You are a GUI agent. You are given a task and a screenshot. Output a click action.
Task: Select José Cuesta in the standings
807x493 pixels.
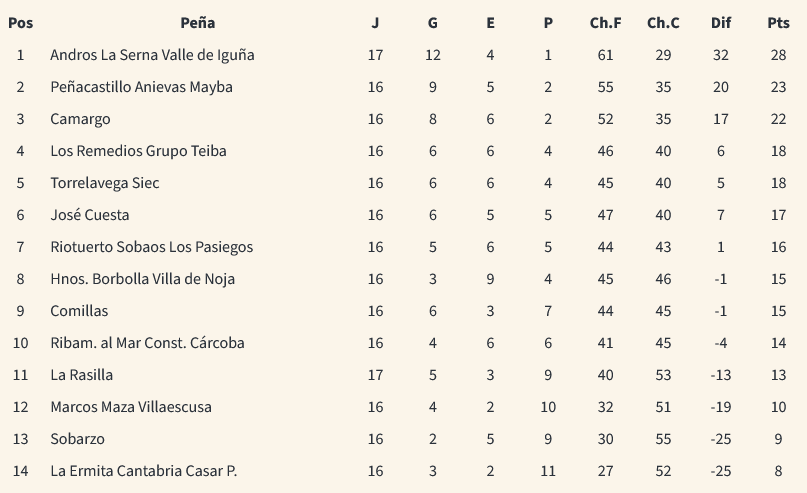90,215
